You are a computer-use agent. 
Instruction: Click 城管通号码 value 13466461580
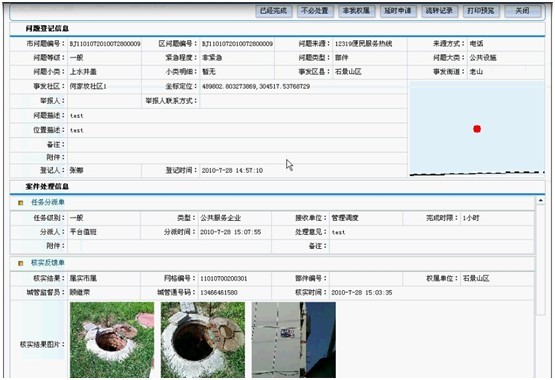[219, 293]
